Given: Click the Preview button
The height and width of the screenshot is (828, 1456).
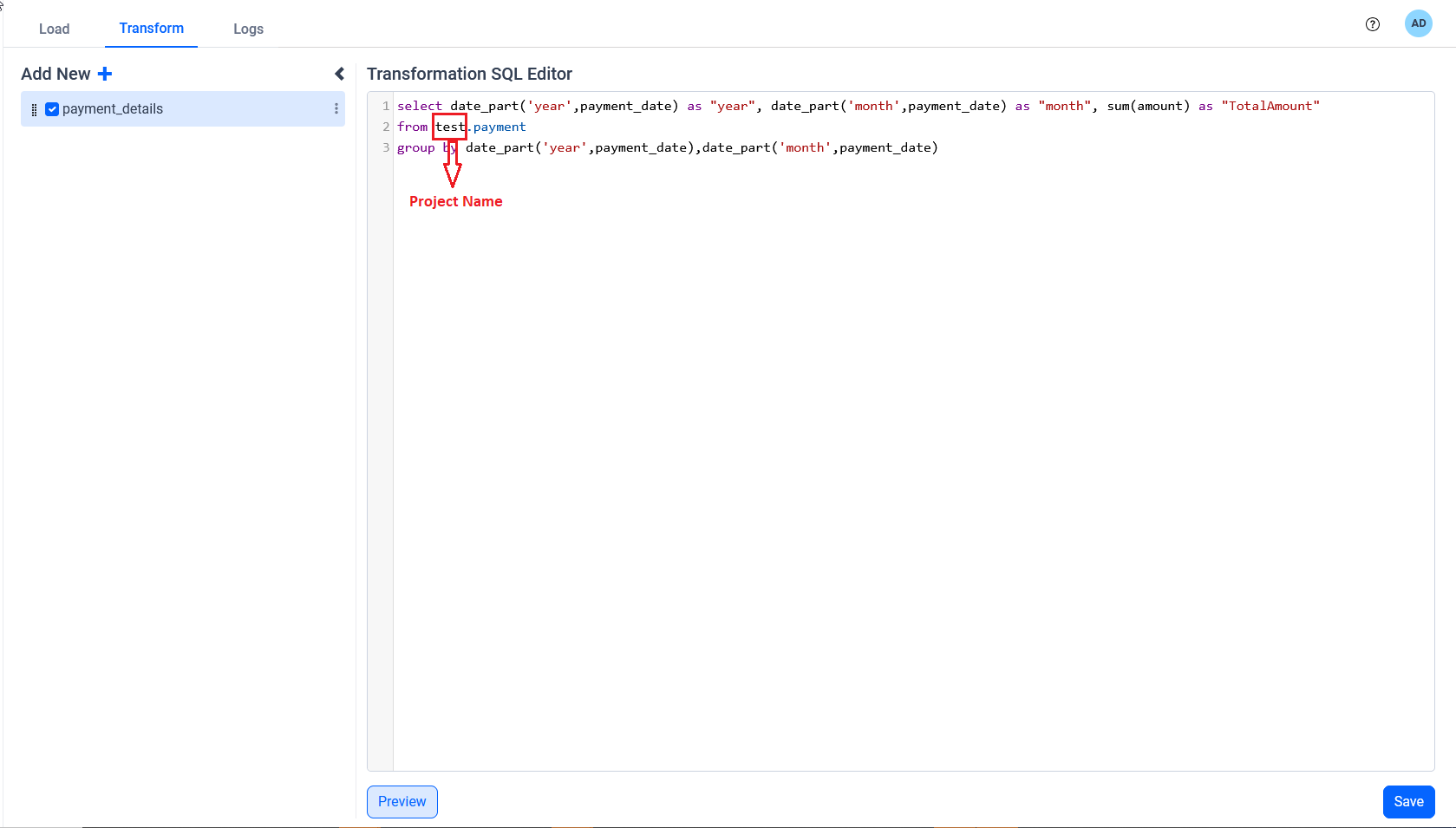Looking at the screenshot, I should coord(402,802).
